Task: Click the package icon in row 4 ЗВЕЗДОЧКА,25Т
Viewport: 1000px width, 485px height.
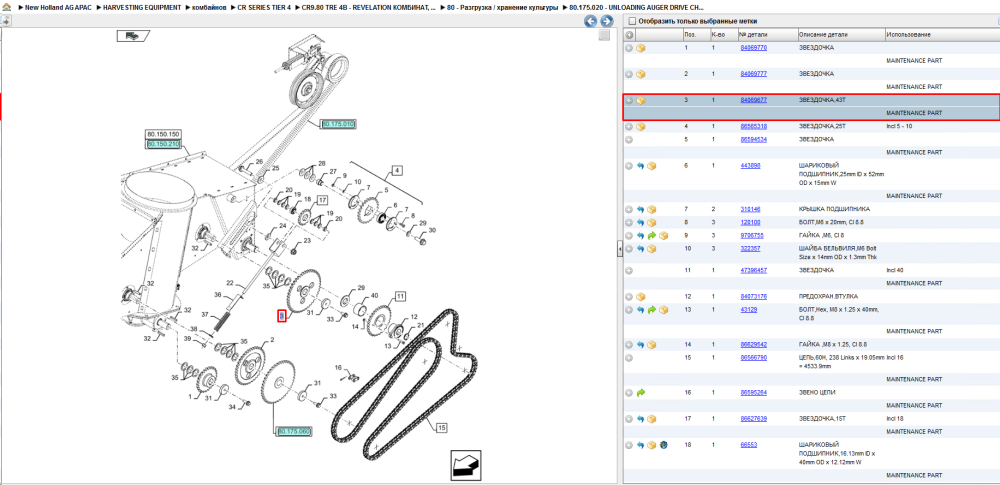Action: tap(641, 126)
